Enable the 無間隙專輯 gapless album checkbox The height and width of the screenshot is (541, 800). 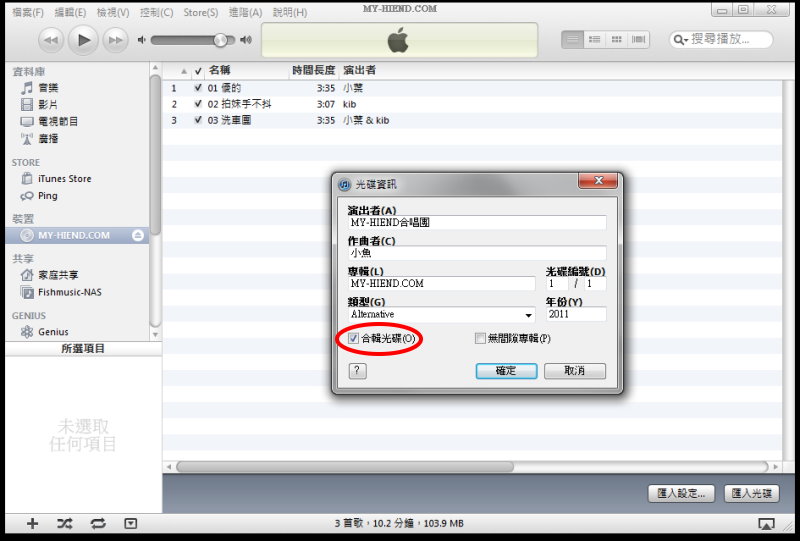tap(481, 339)
